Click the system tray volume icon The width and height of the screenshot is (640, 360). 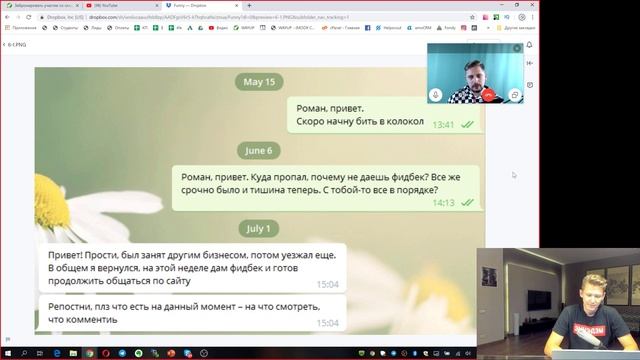point(468,353)
